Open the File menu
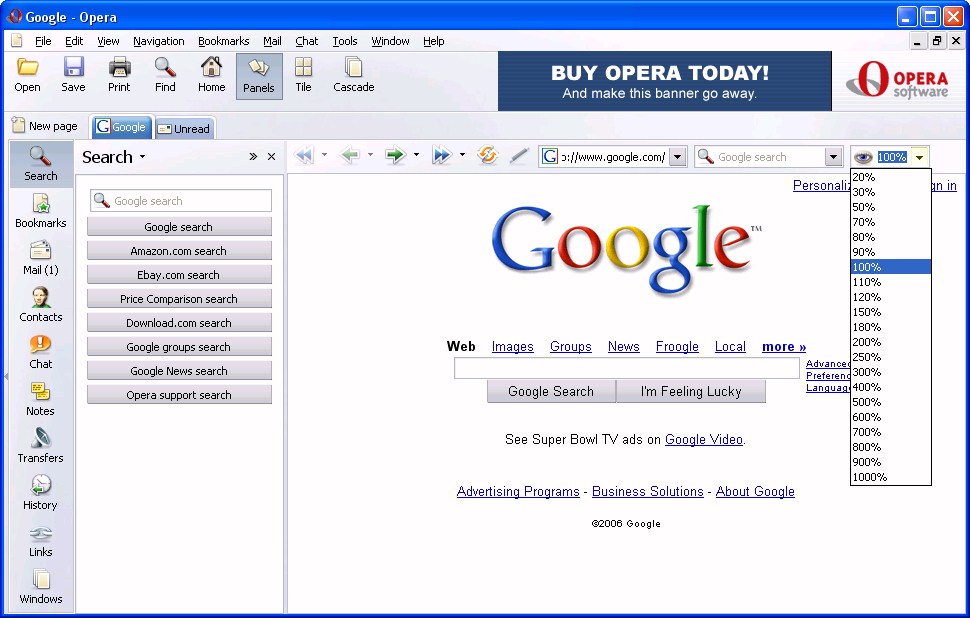 pos(43,41)
